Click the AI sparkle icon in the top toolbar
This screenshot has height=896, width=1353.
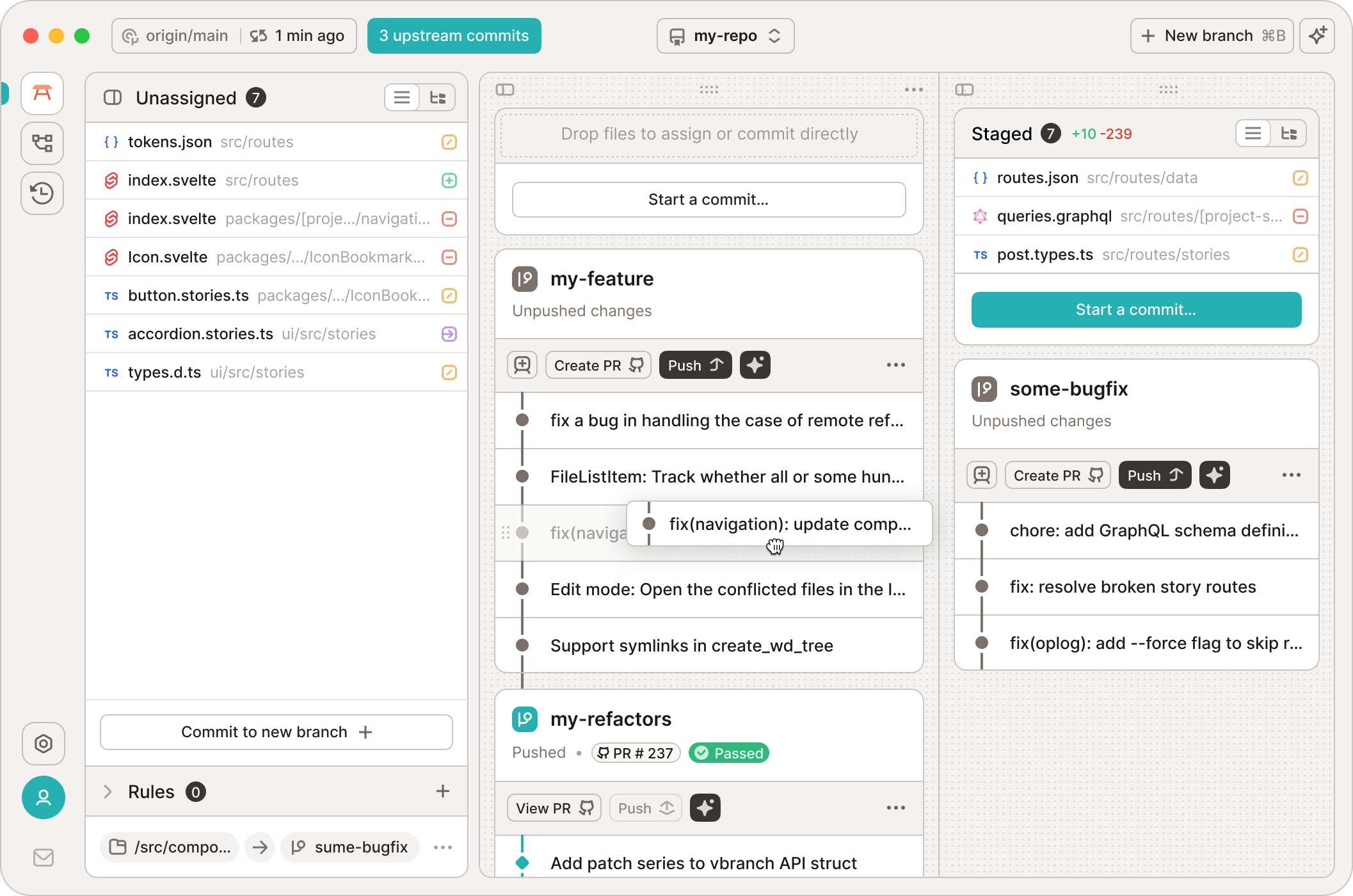click(1317, 36)
